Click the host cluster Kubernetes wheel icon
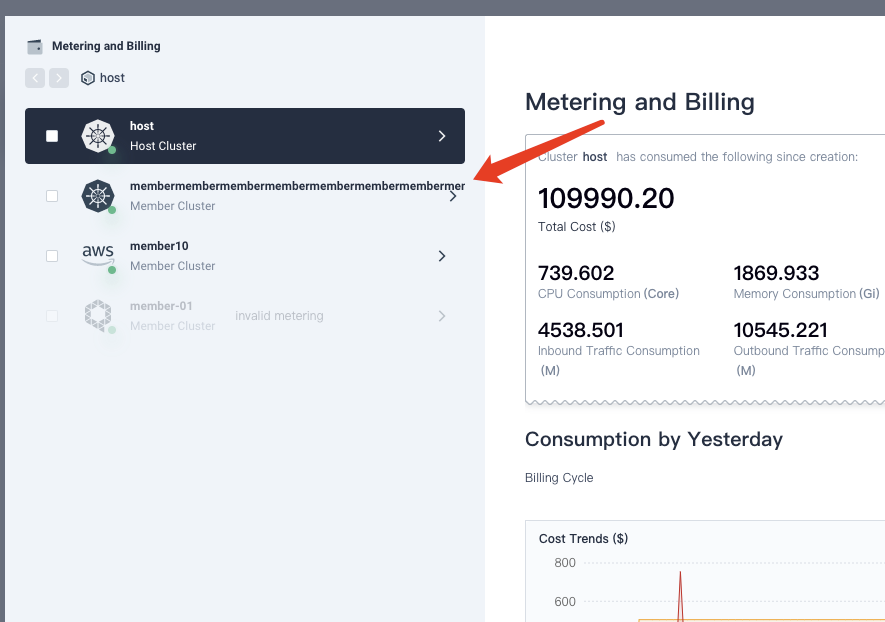The image size is (885, 622). [x=98, y=136]
